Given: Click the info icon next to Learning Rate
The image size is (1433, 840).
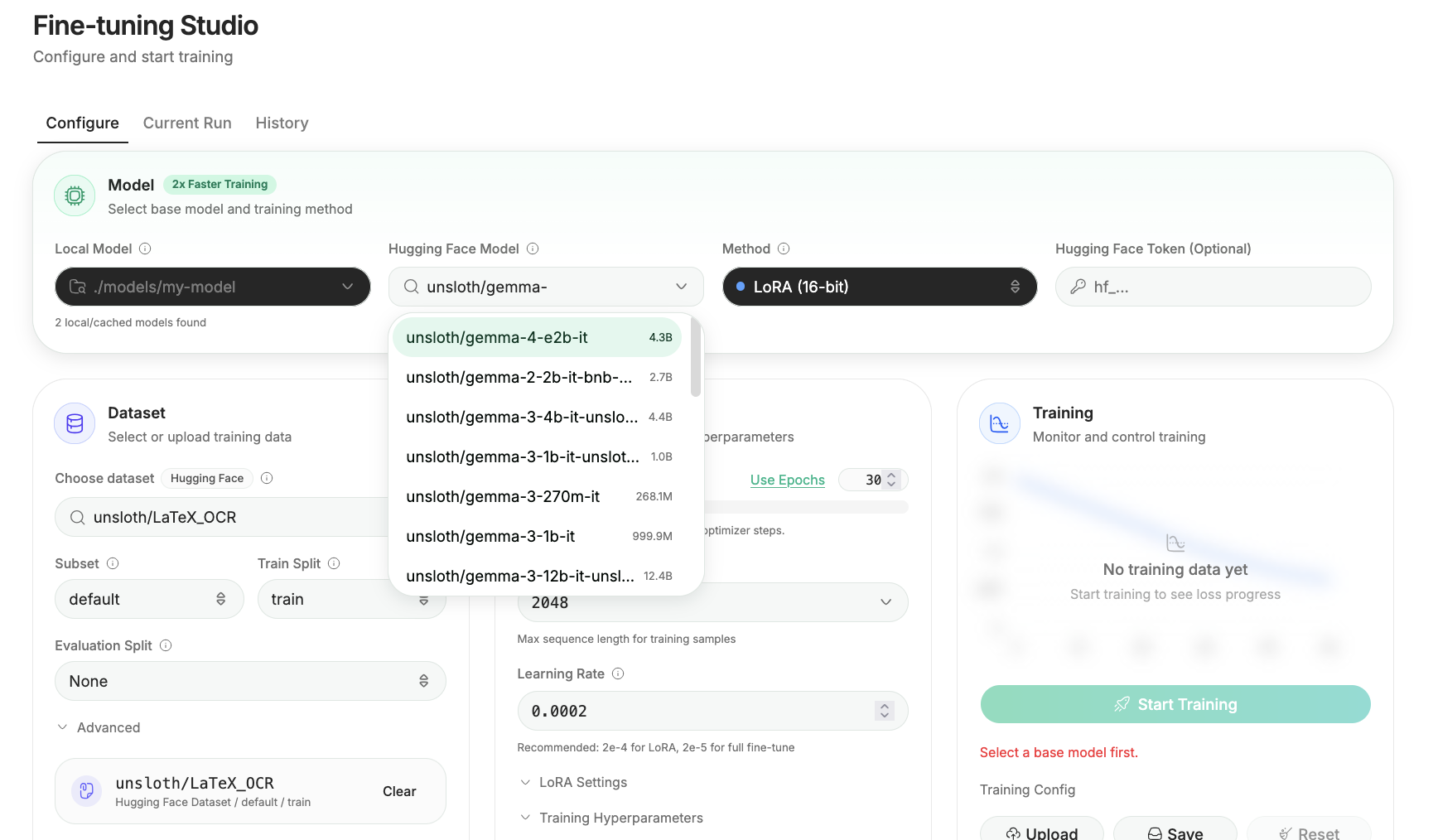Looking at the screenshot, I should pos(618,673).
